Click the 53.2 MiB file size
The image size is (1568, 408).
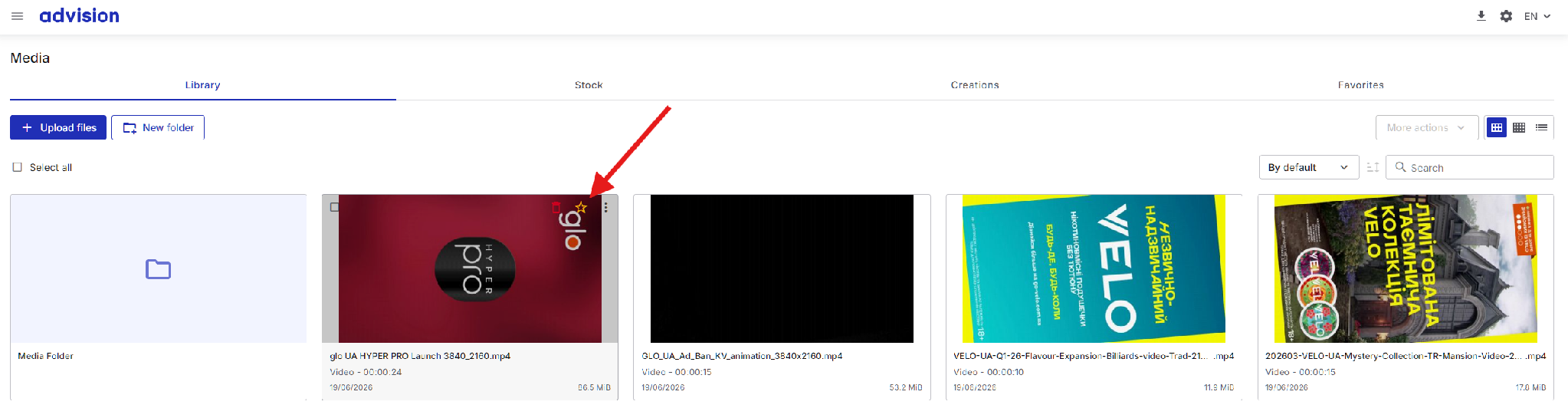point(906,387)
